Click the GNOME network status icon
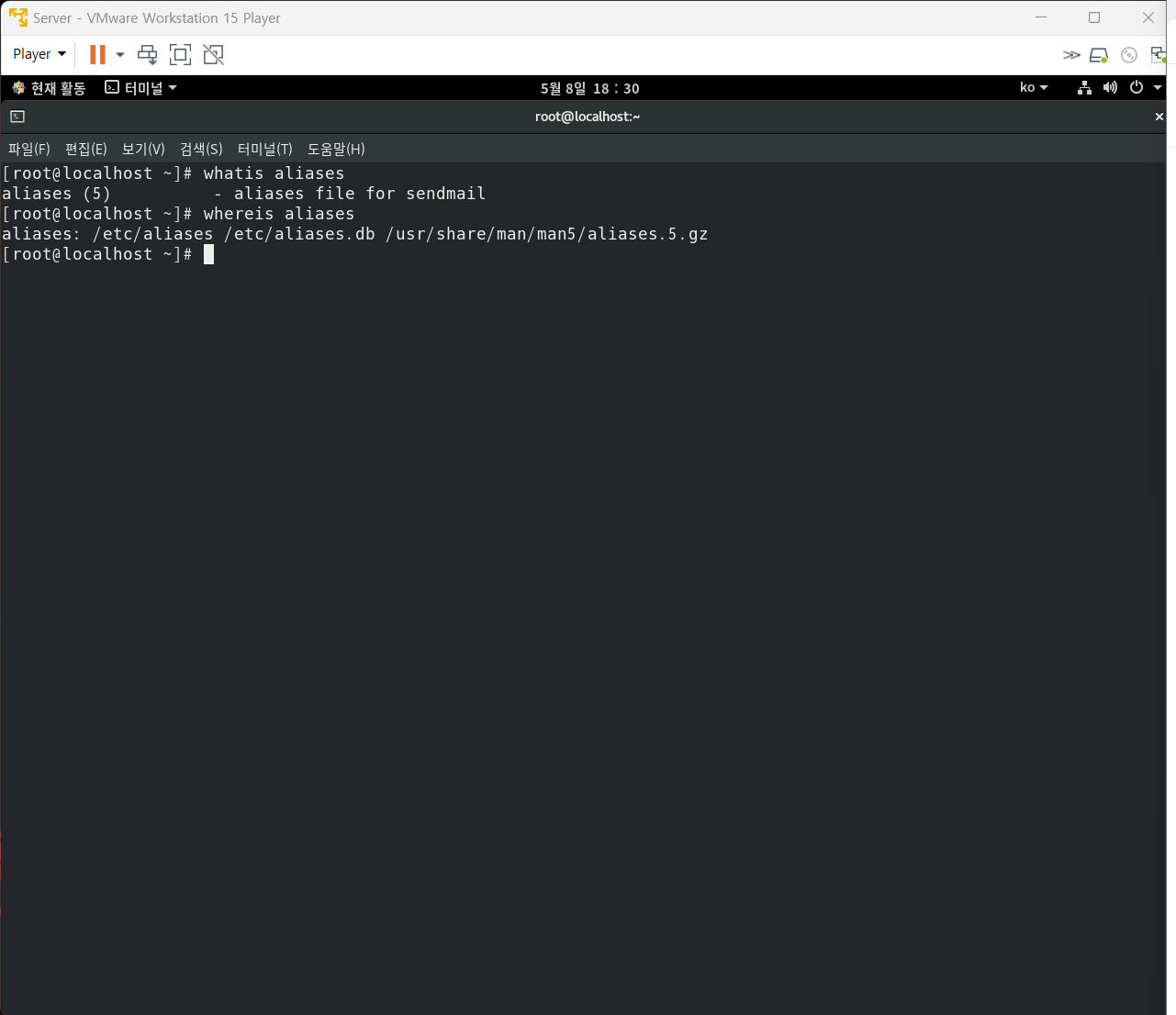 point(1084,88)
